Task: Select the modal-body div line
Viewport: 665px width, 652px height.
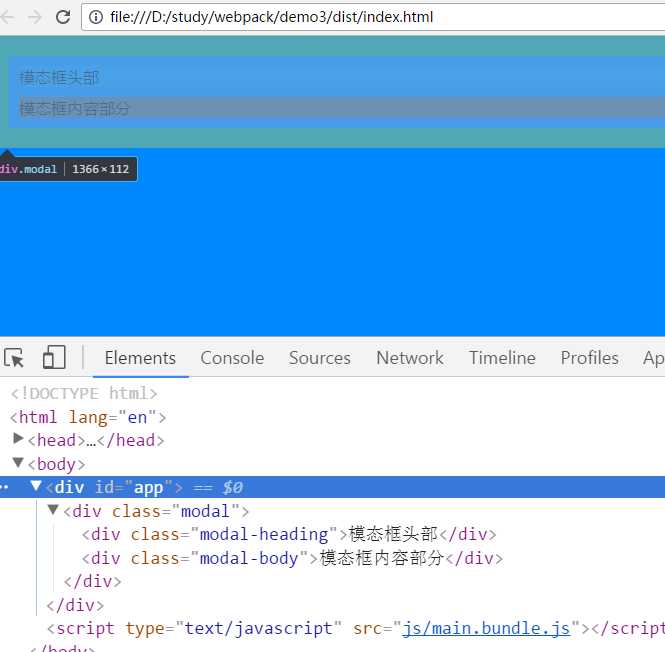Action: pos(293,558)
